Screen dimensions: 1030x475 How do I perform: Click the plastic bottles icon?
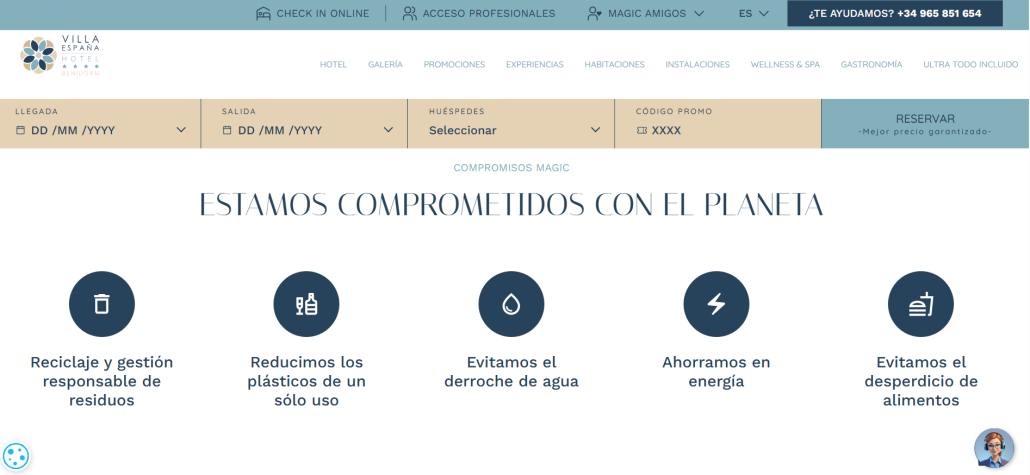pyautogui.click(x=306, y=304)
